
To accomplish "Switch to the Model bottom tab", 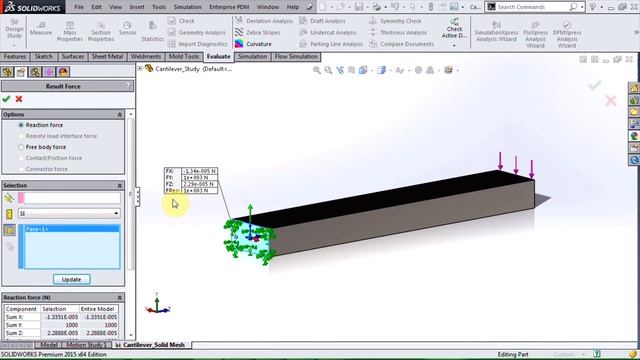I will click(49, 345).
